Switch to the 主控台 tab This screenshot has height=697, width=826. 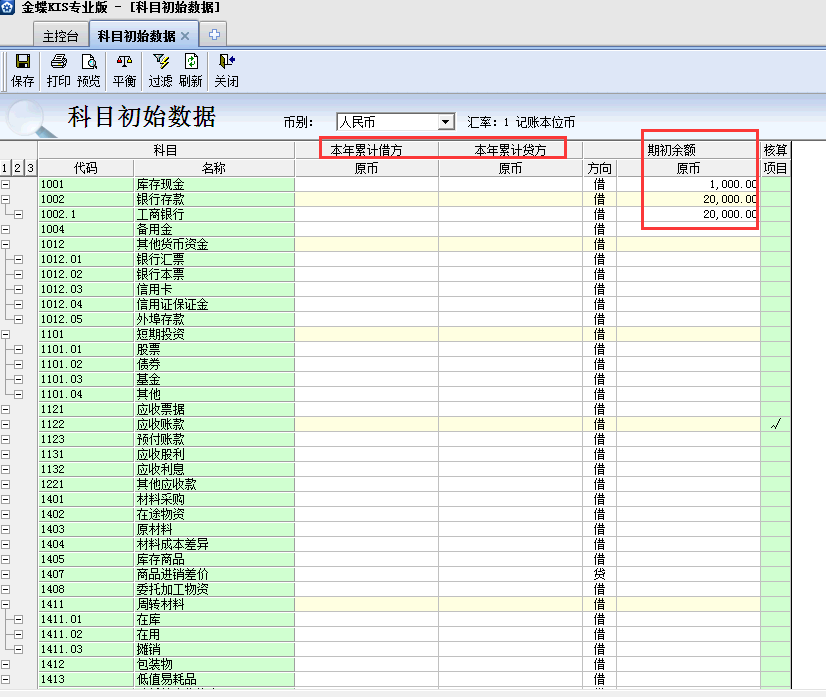coord(59,33)
